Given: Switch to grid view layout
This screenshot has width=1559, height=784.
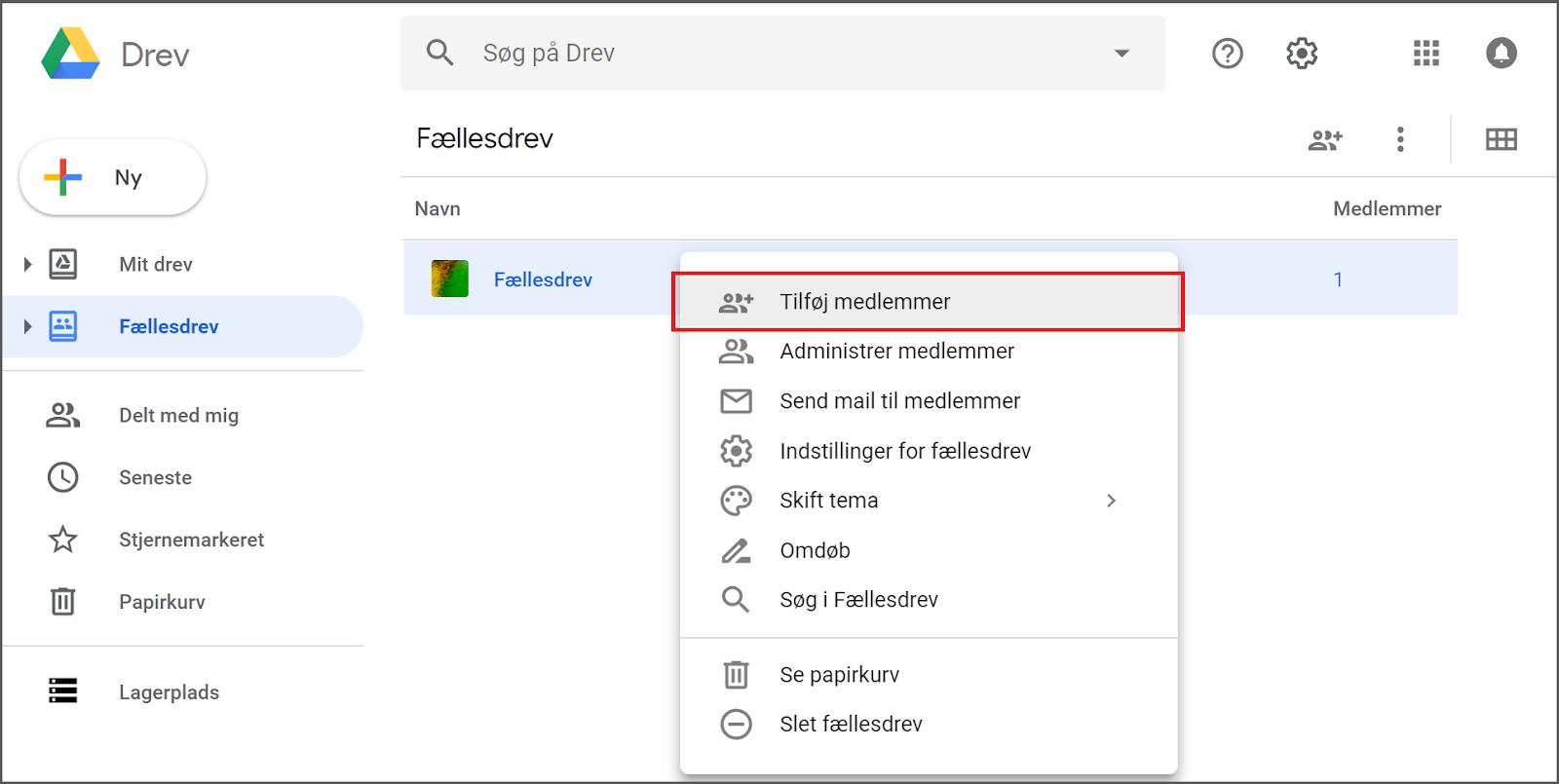Looking at the screenshot, I should (x=1501, y=139).
